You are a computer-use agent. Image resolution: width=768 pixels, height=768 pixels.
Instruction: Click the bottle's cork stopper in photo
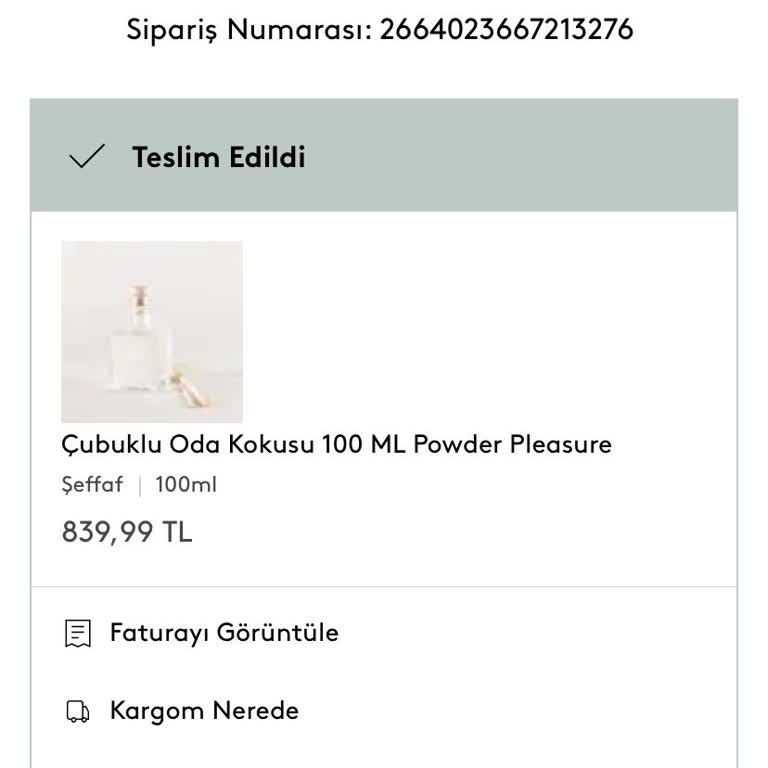click(x=141, y=298)
